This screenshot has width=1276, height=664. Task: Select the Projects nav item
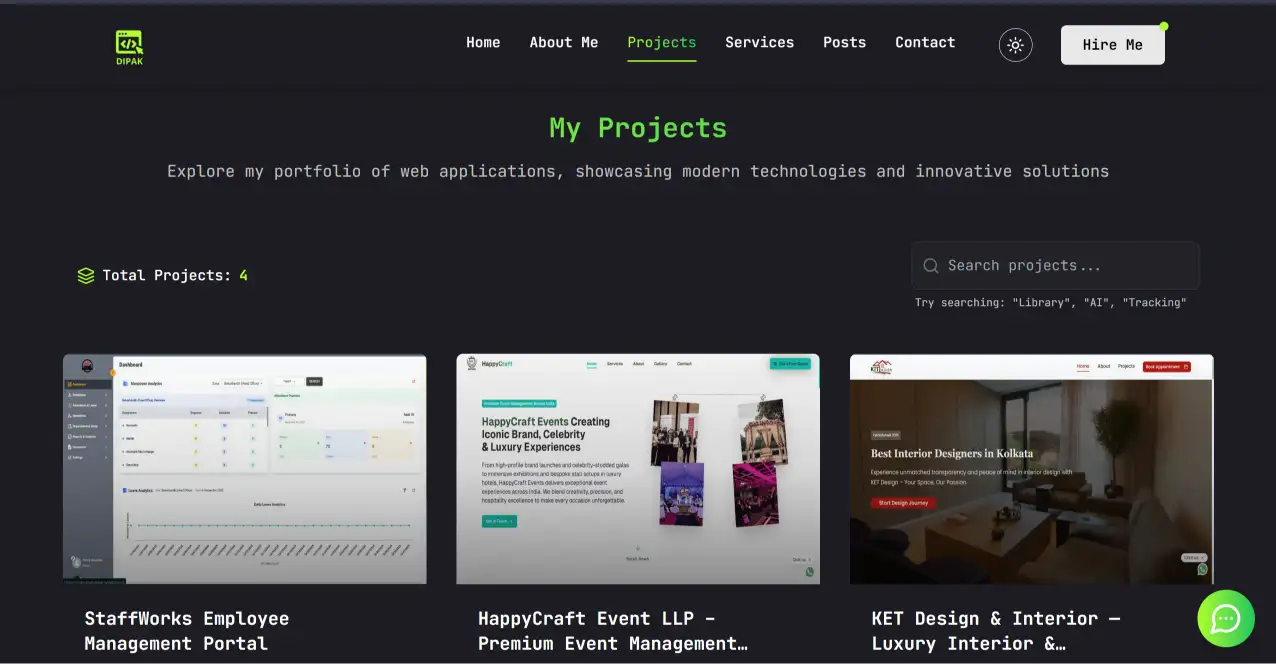click(x=661, y=42)
